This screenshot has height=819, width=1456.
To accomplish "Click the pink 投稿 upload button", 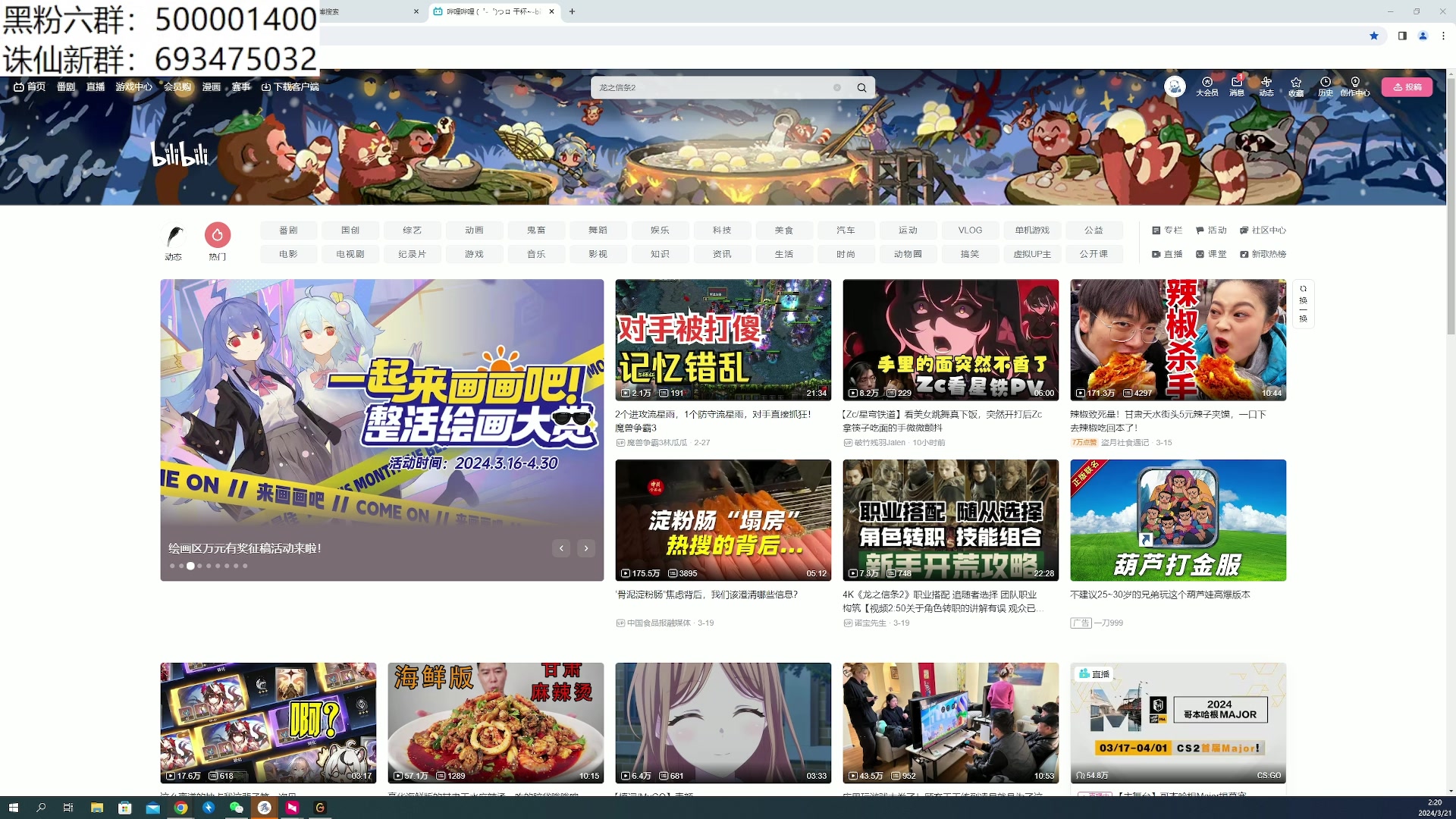I will [1407, 86].
